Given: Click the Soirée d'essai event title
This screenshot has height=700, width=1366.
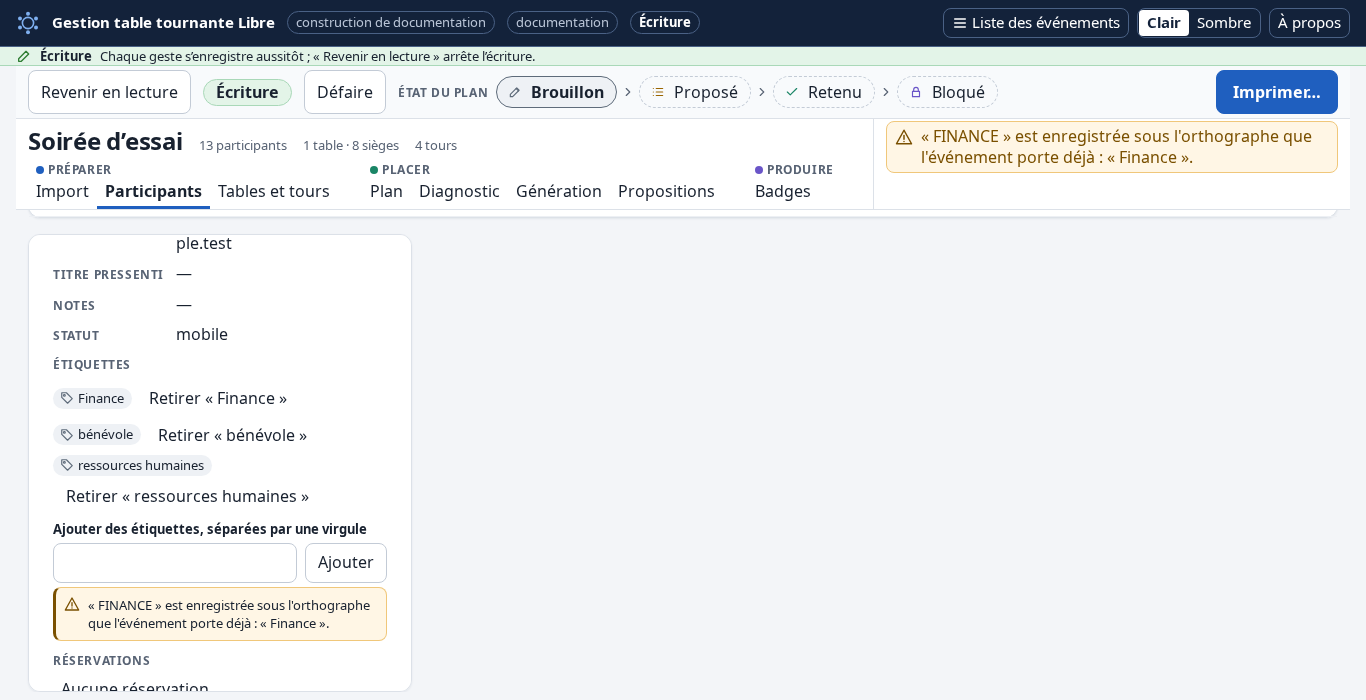Looking at the screenshot, I should (105, 142).
